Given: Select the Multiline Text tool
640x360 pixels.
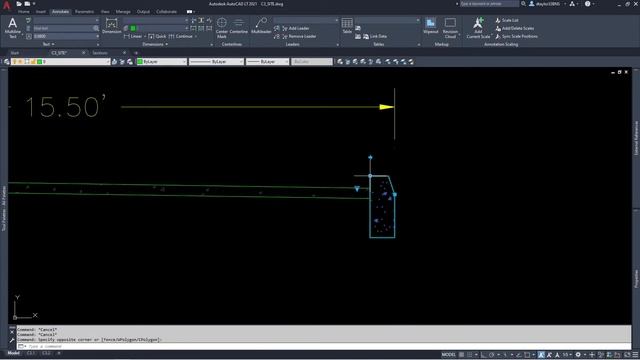Looking at the screenshot, I should coord(12,27).
